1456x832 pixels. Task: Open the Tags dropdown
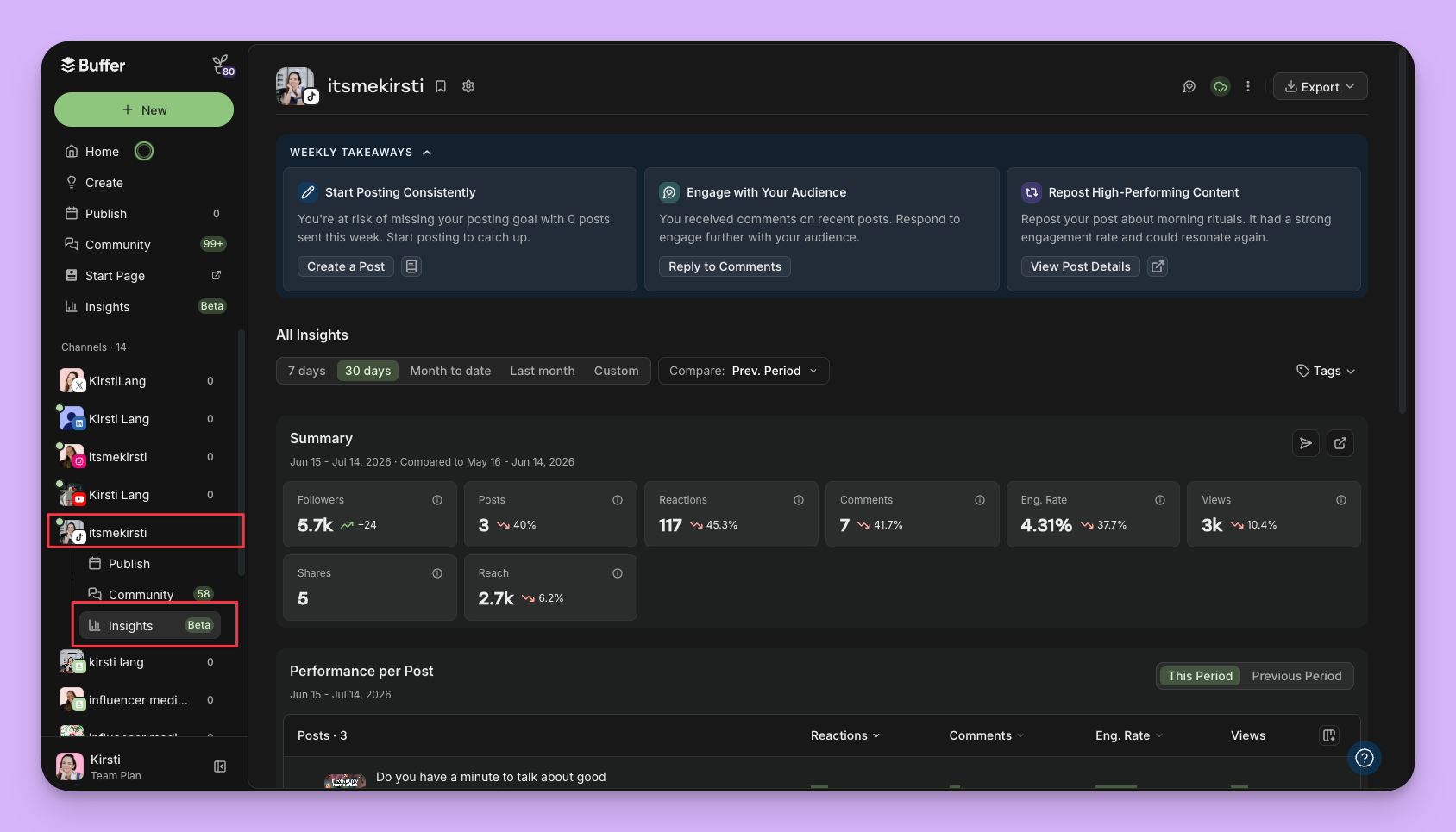tap(1326, 371)
